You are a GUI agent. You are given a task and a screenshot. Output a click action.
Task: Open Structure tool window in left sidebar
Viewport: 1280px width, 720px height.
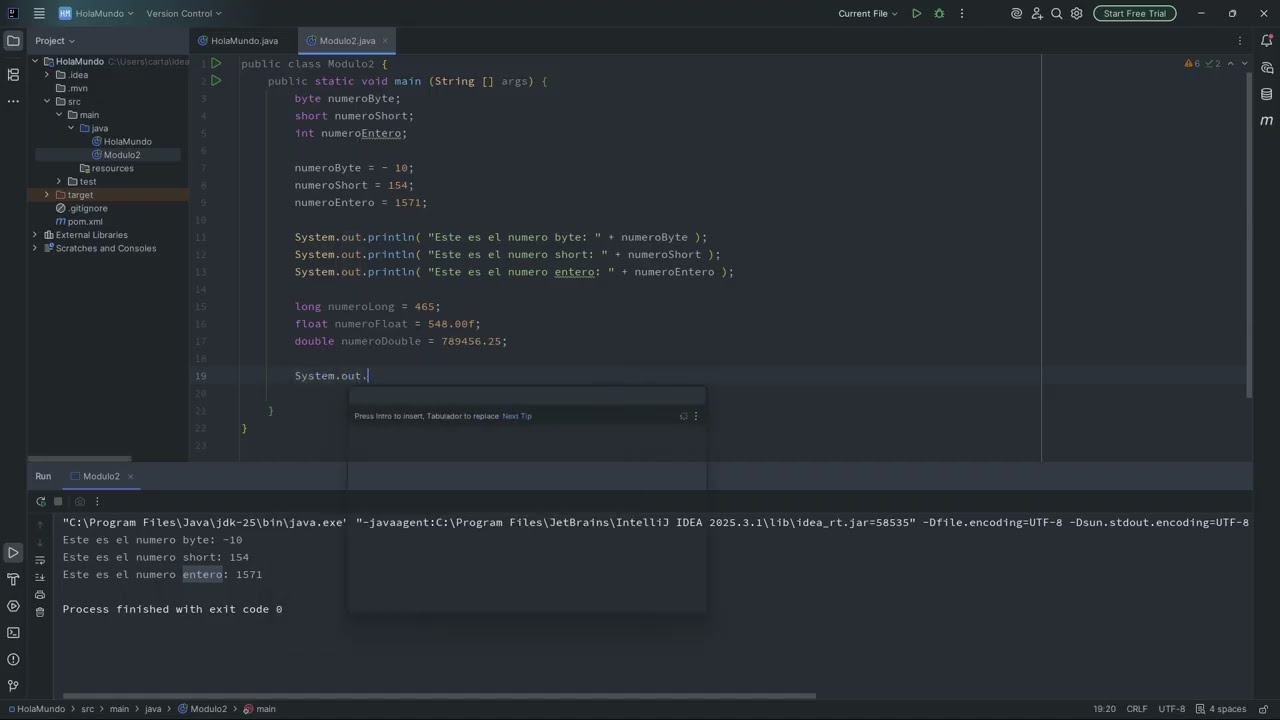13,75
